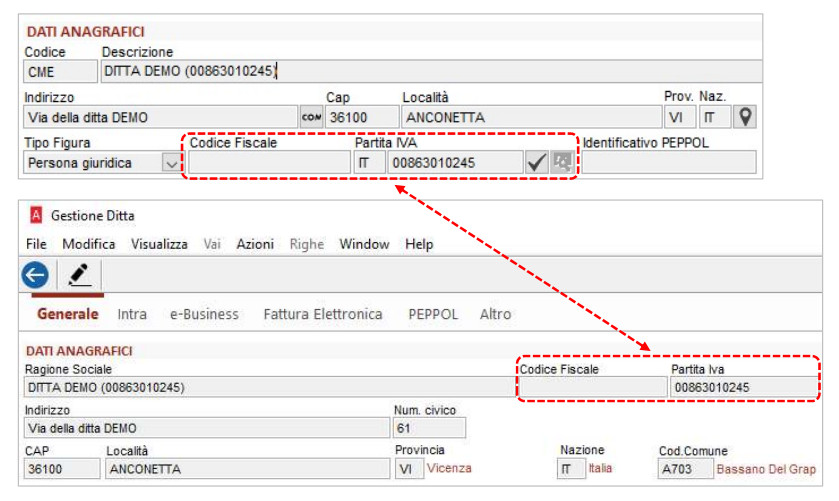Open the greyed Righe menu
This screenshot has height=501, width=839.
click(x=307, y=244)
